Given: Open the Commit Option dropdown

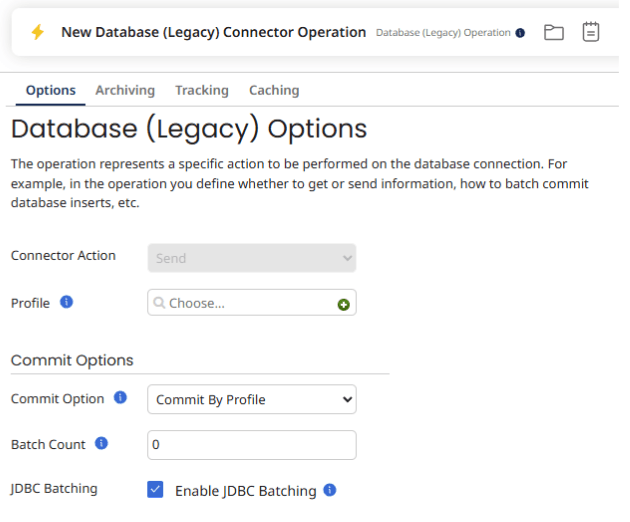Looking at the screenshot, I should coord(252,399).
